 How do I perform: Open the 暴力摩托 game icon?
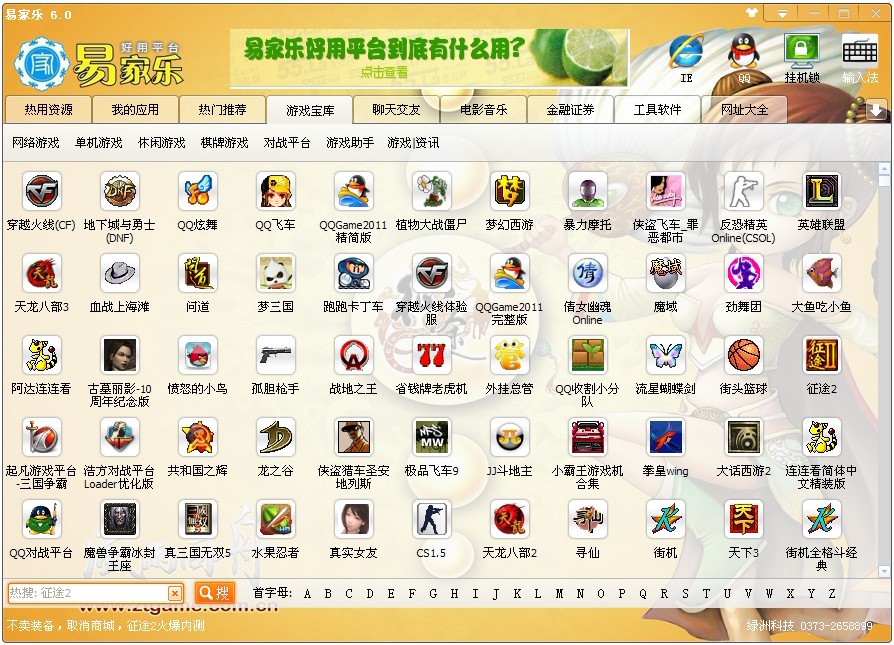click(588, 192)
